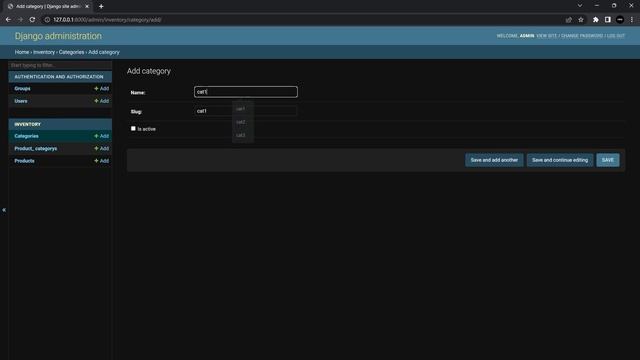Click Save and continue editing
The image size is (640, 360).
560,160
